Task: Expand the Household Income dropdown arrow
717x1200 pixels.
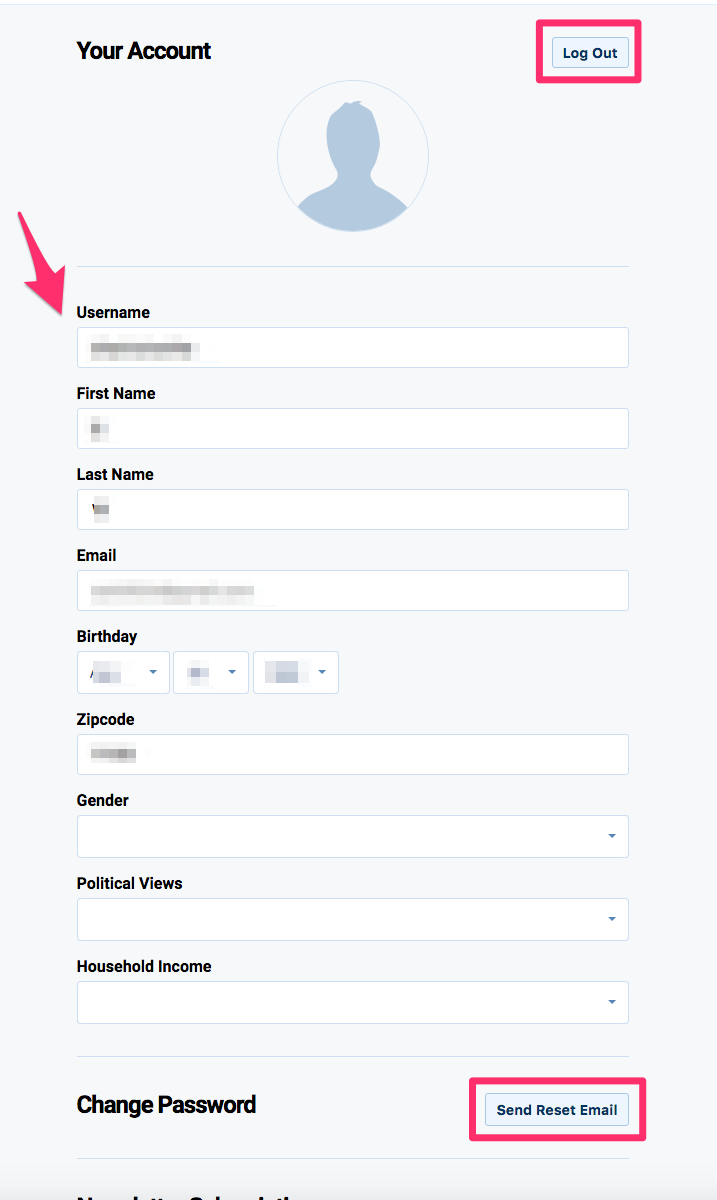Action: (x=612, y=1003)
